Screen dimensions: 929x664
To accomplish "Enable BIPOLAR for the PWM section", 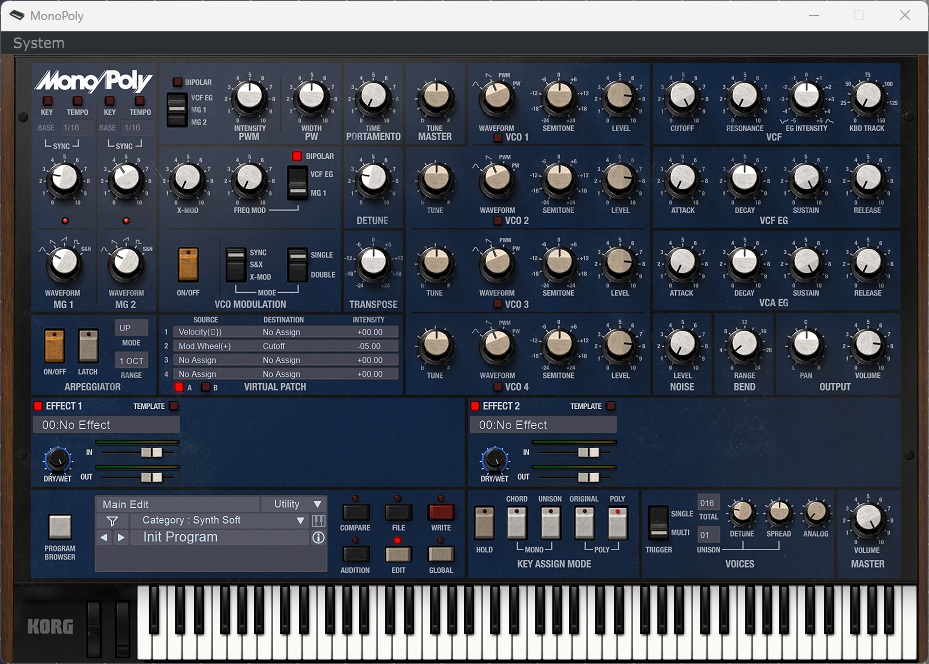I will click(177, 82).
